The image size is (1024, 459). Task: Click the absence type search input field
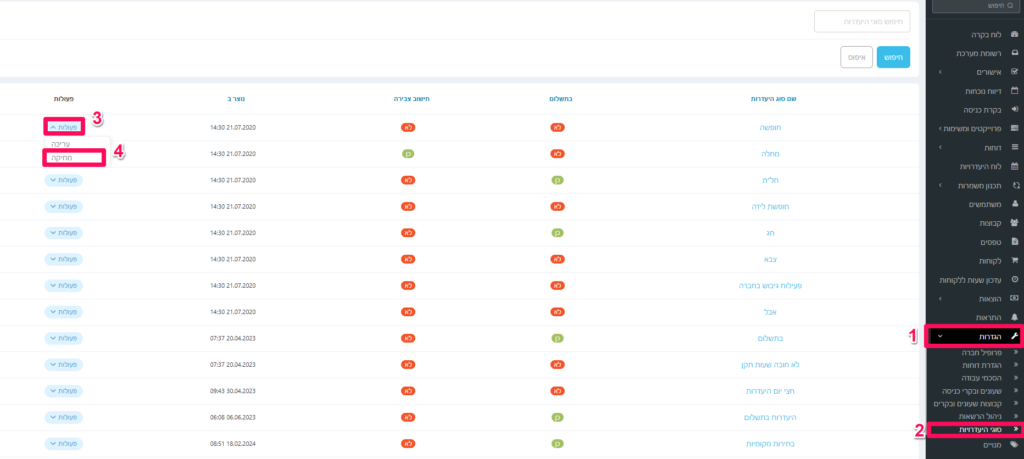pyautogui.click(x=862, y=21)
